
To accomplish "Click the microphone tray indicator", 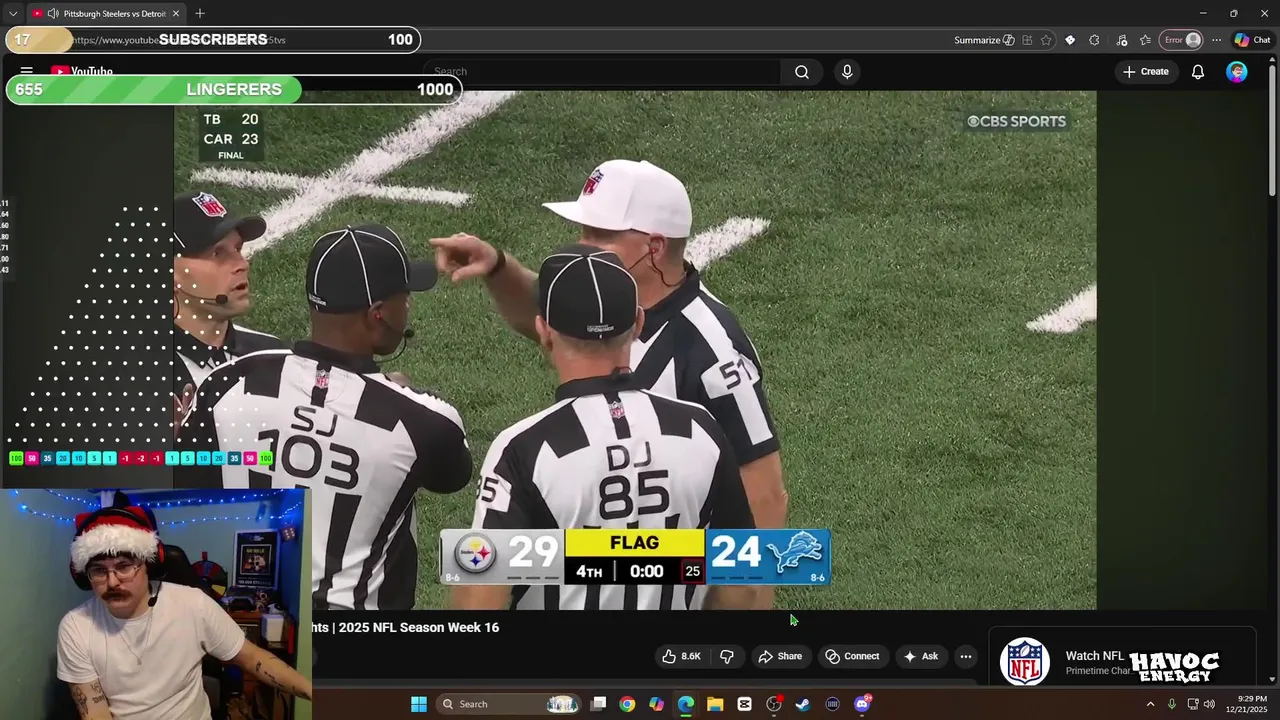I will point(1172,704).
